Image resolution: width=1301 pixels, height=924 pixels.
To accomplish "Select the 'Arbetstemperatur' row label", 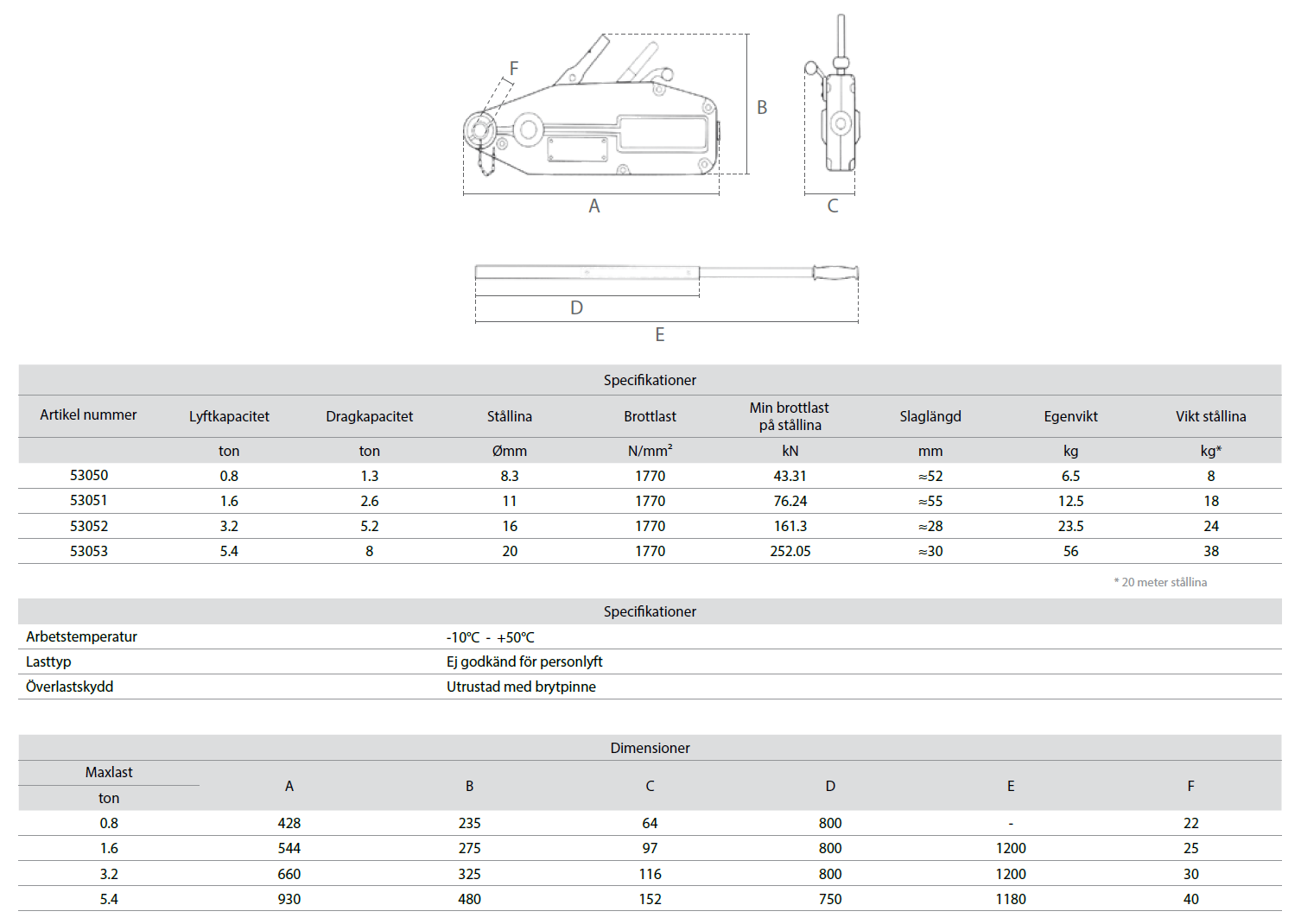I will pos(81,636).
